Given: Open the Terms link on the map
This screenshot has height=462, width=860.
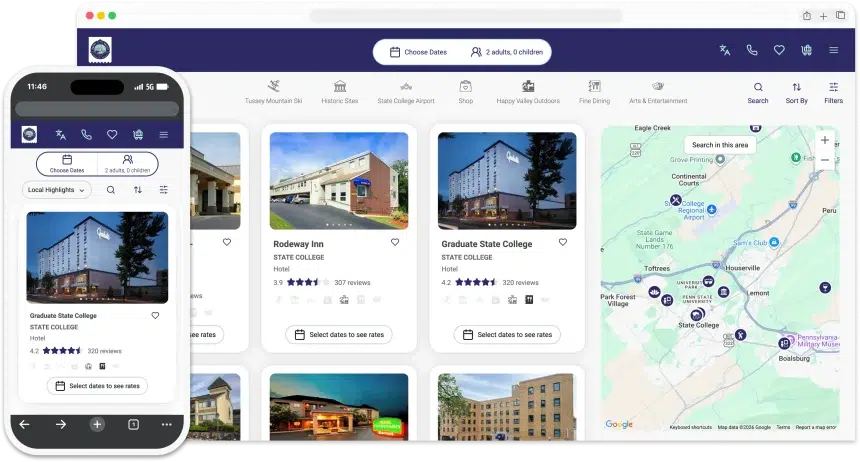Looking at the screenshot, I should tap(783, 427).
